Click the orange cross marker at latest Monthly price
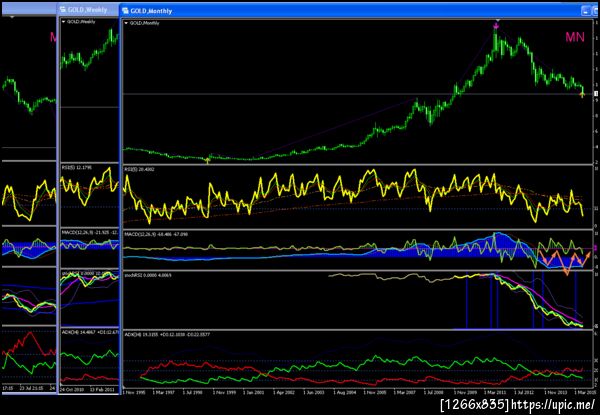The height and width of the screenshot is (415, 600). coord(582,94)
